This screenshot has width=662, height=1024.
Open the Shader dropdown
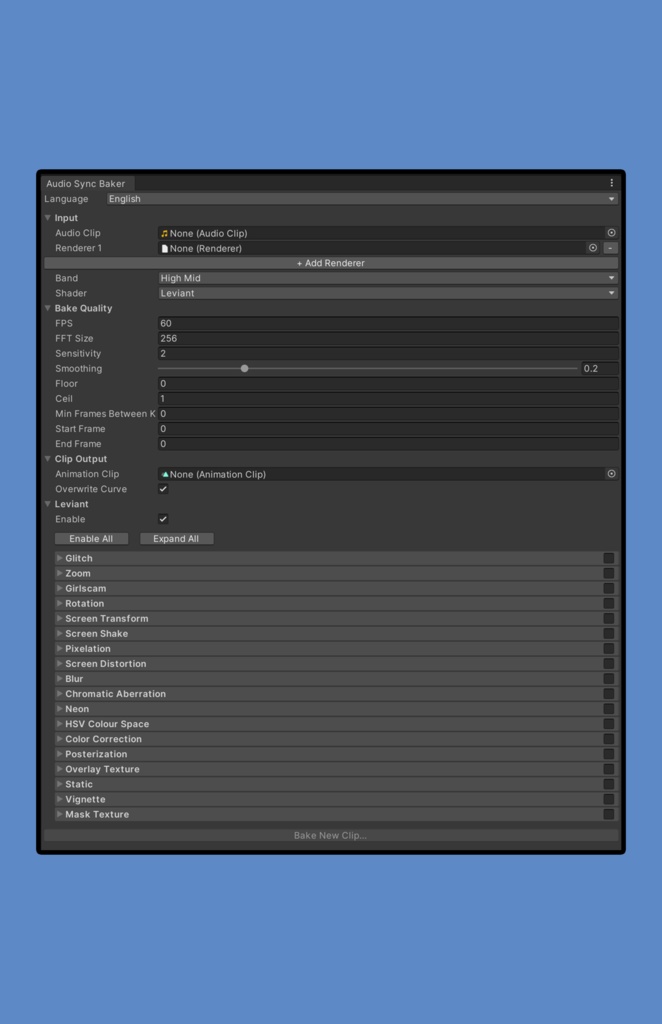[388, 293]
